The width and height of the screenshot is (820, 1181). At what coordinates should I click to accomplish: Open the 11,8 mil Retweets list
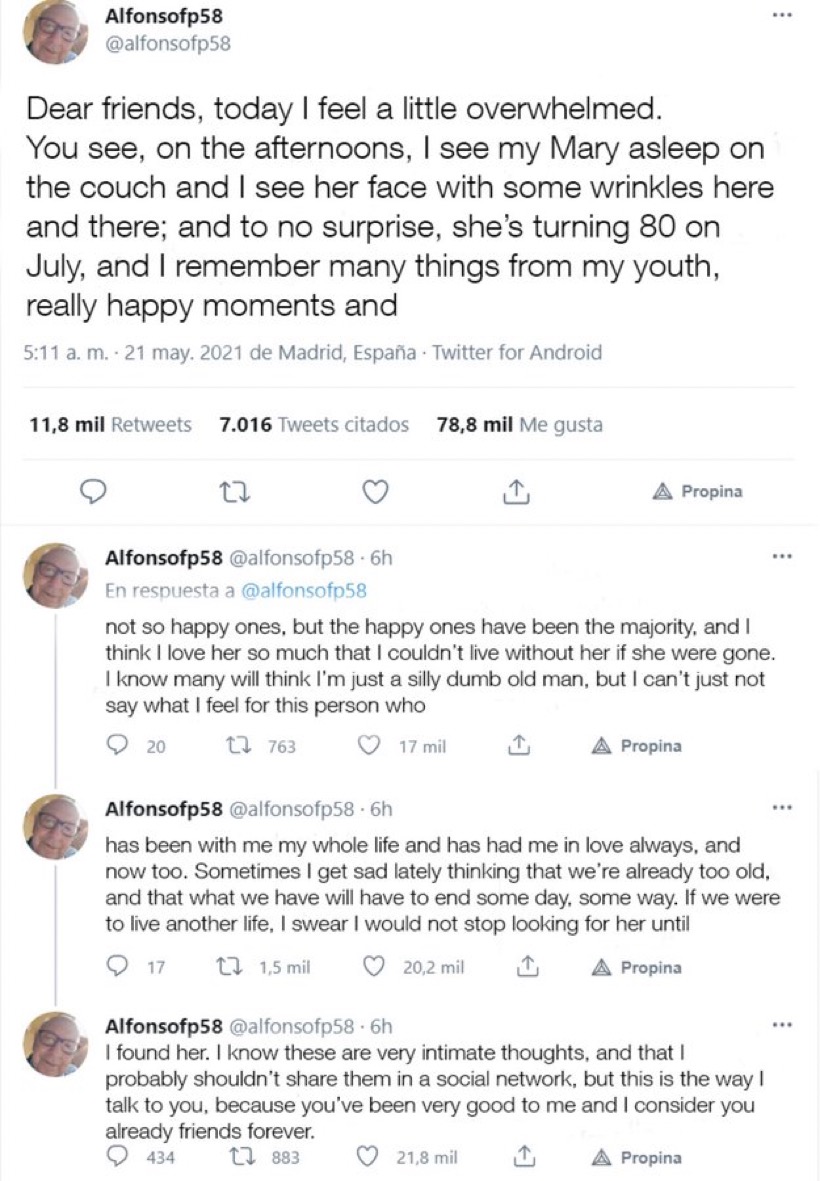pos(111,425)
